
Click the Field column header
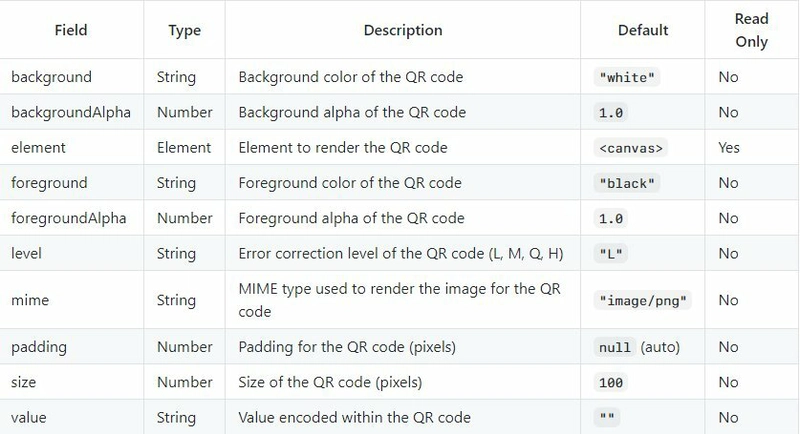tap(71, 30)
